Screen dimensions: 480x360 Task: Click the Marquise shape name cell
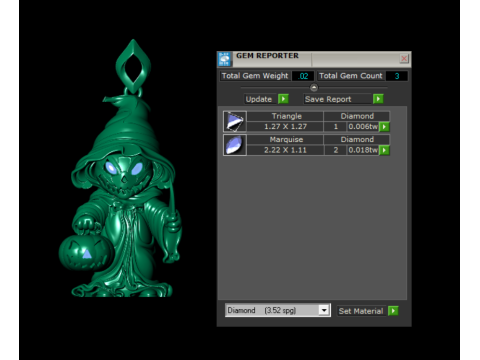pyautogui.click(x=285, y=139)
